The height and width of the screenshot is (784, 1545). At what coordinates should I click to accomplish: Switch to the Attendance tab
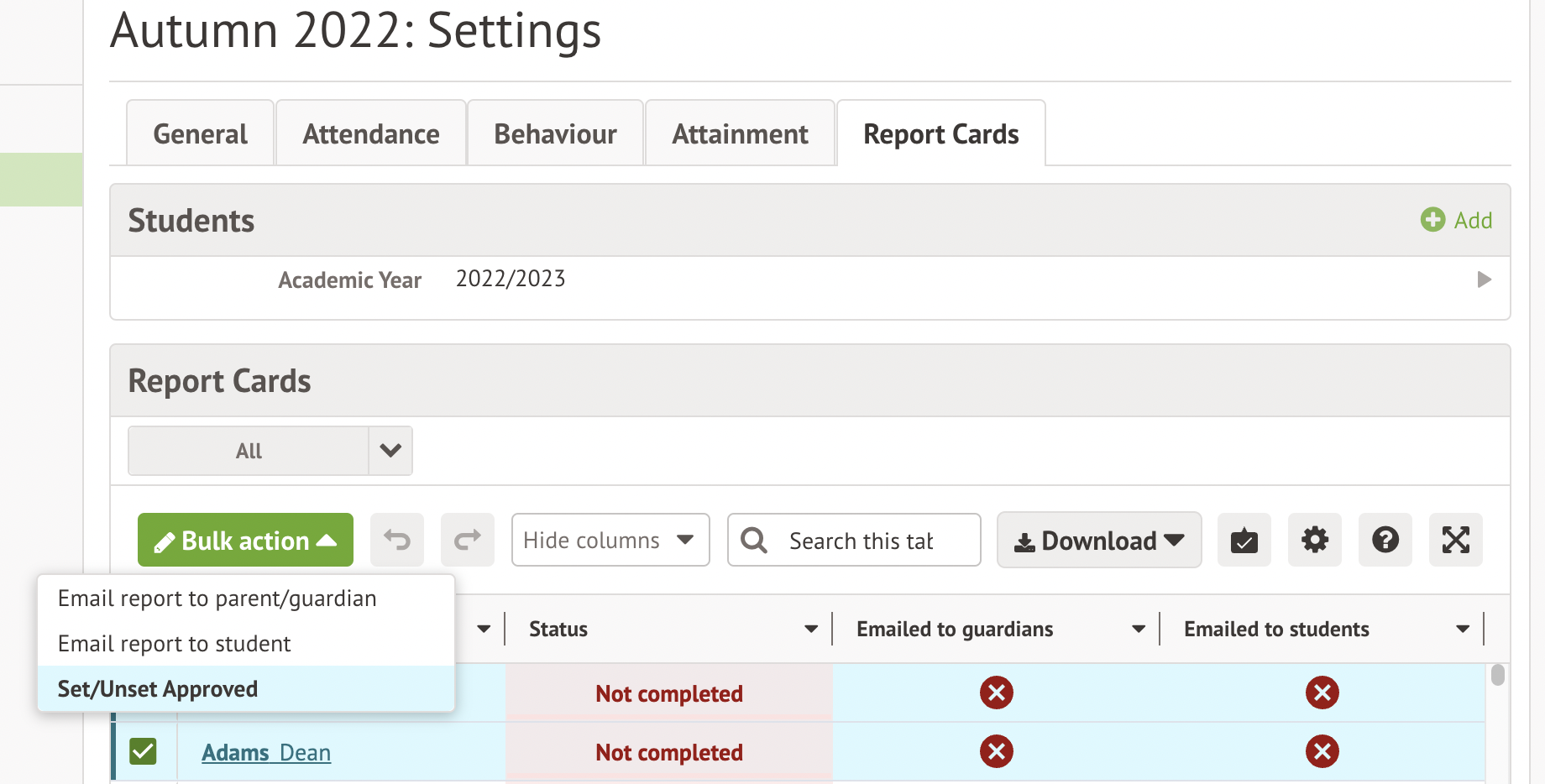pos(370,134)
